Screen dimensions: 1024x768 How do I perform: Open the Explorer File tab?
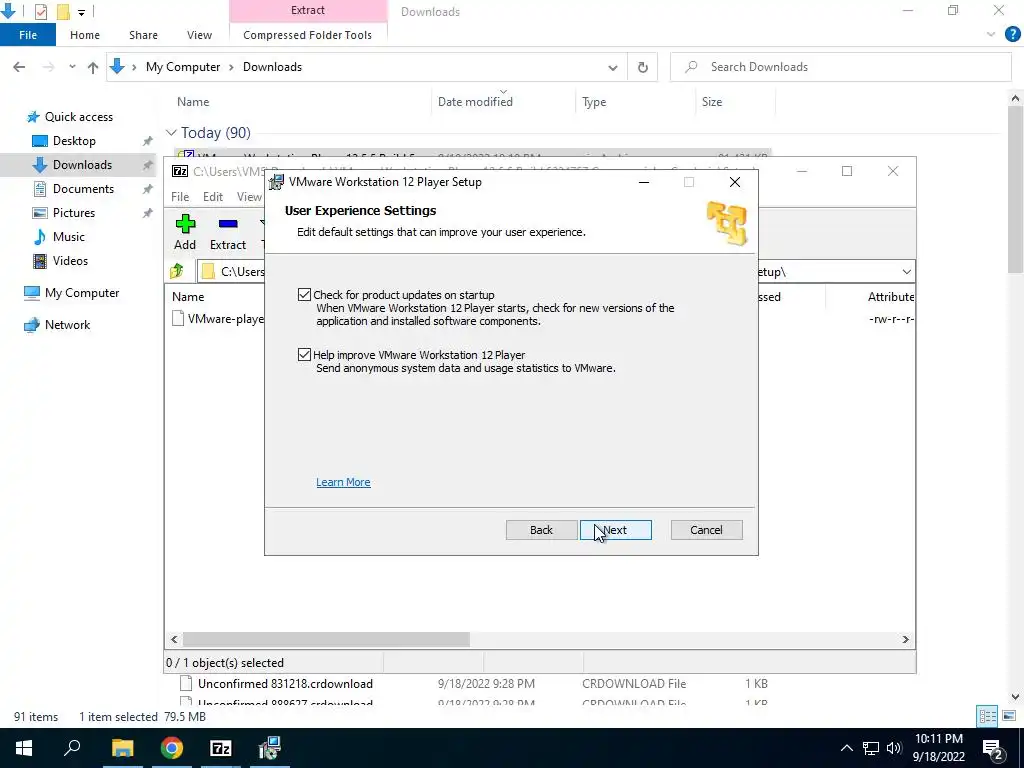click(x=28, y=35)
